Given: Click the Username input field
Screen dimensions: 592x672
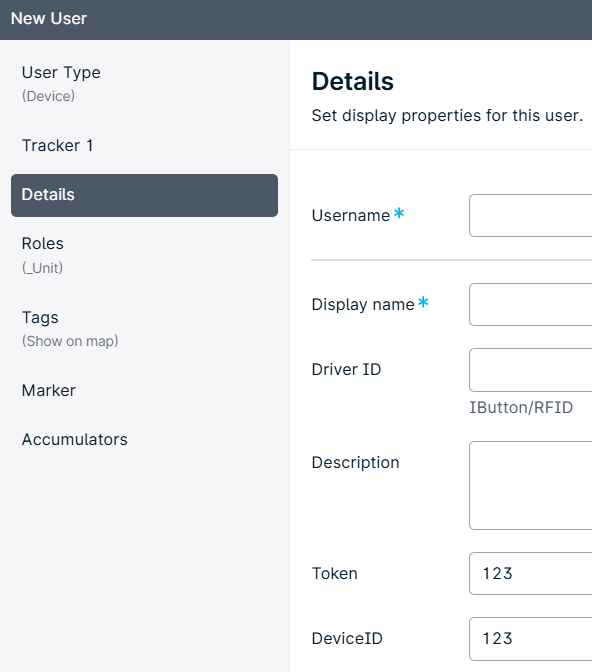Looking at the screenshot, I should pyautogui.click(x=531, y=216).
